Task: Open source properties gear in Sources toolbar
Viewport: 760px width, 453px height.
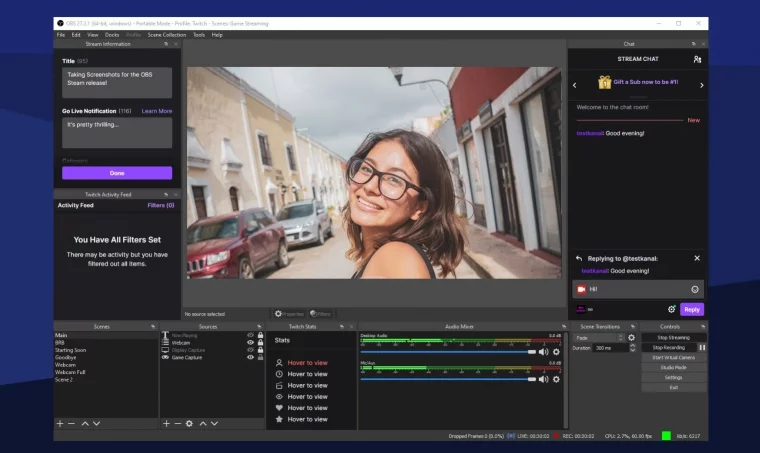Action: (x=189, y=423)
